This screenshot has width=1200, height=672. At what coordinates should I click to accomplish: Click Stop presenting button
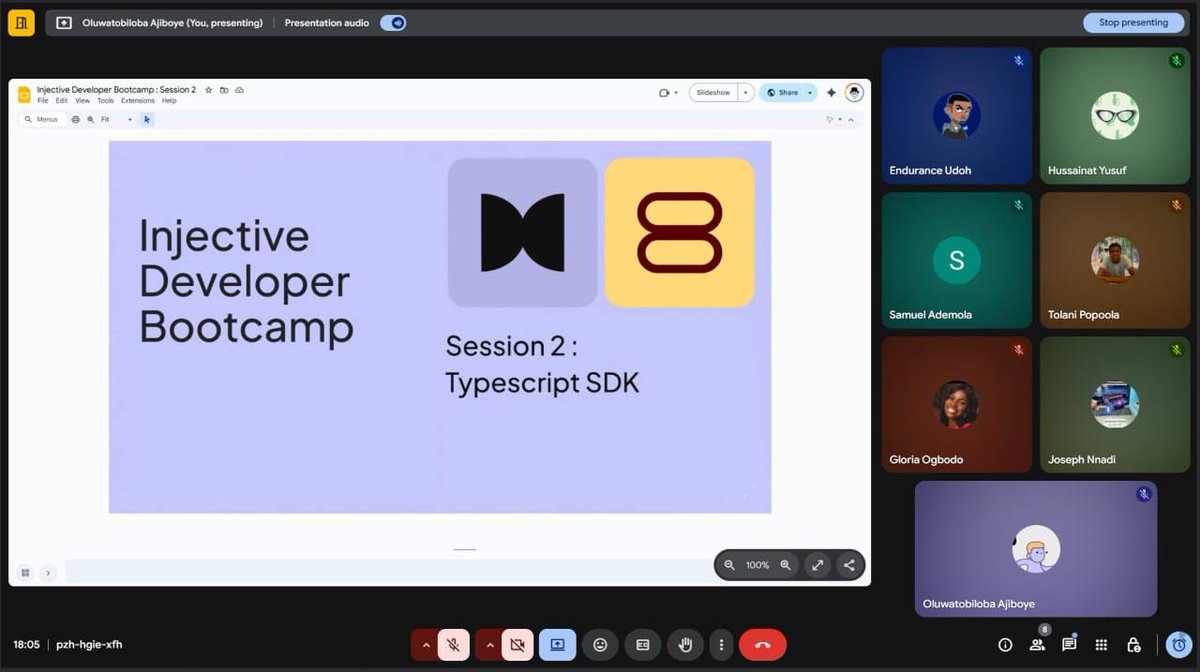(x=1133, y=22)
